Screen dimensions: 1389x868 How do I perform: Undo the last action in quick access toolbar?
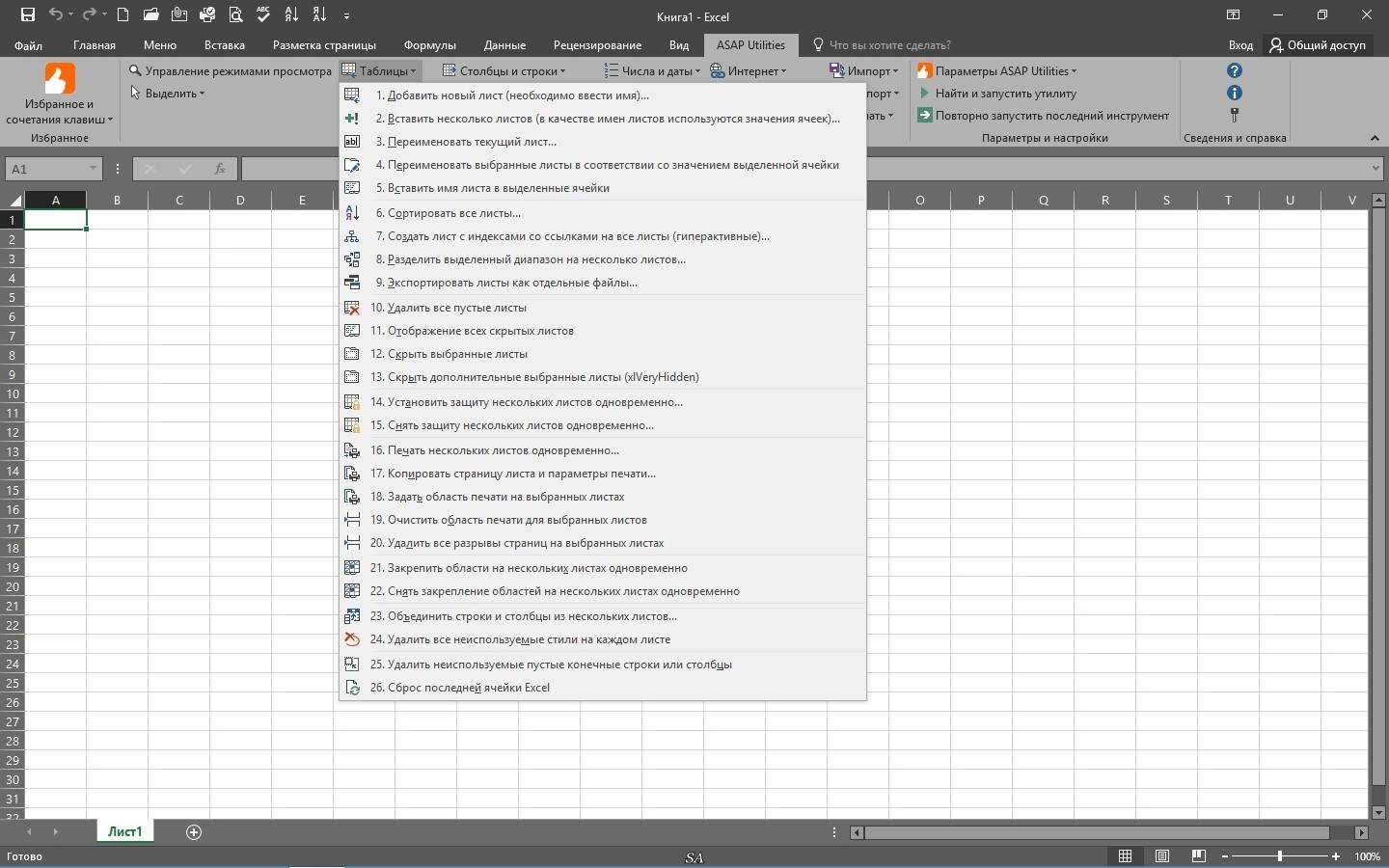click(x=56, y=15)
